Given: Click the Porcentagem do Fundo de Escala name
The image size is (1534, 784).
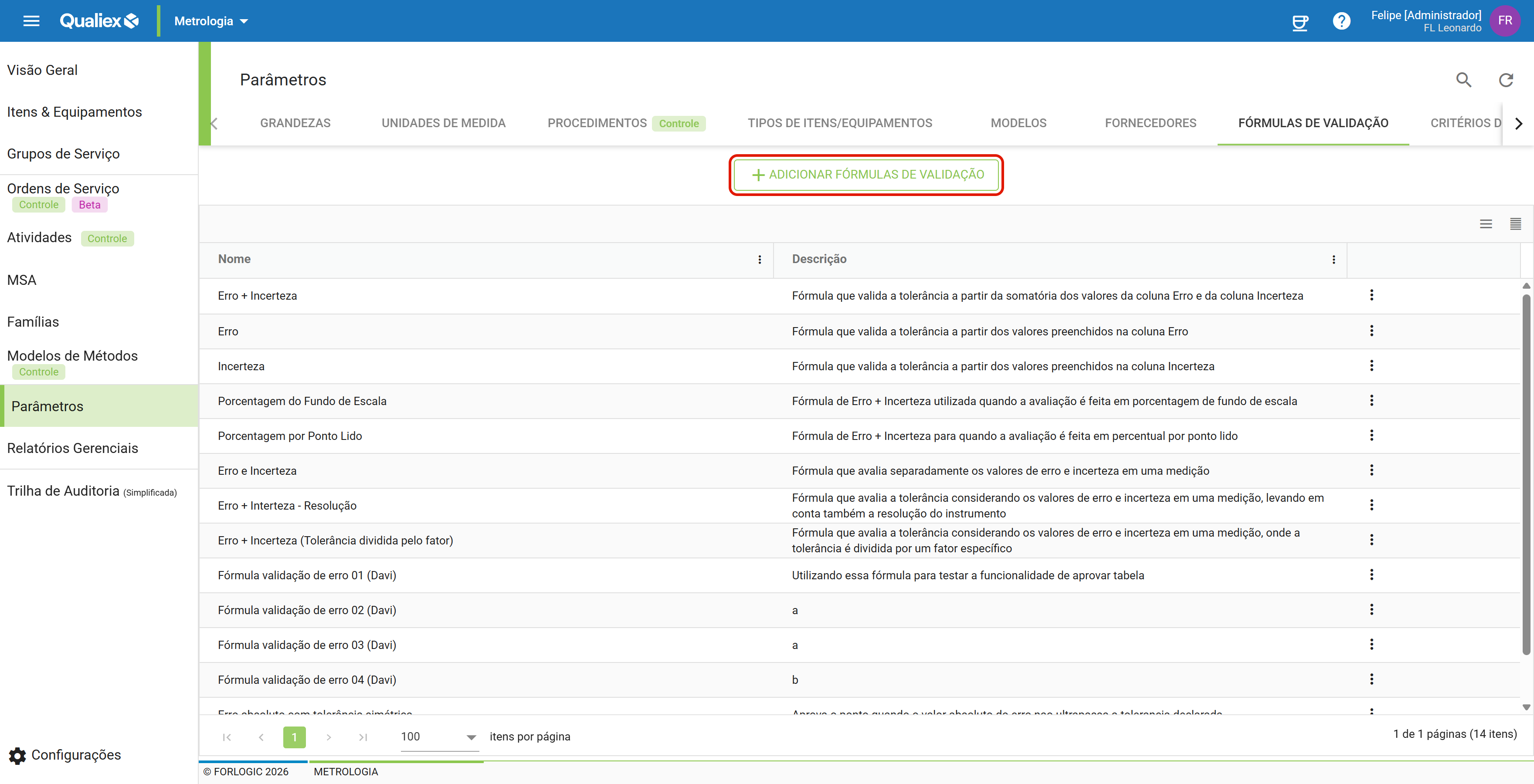Looking at the screenshot, I should [302, 401].
